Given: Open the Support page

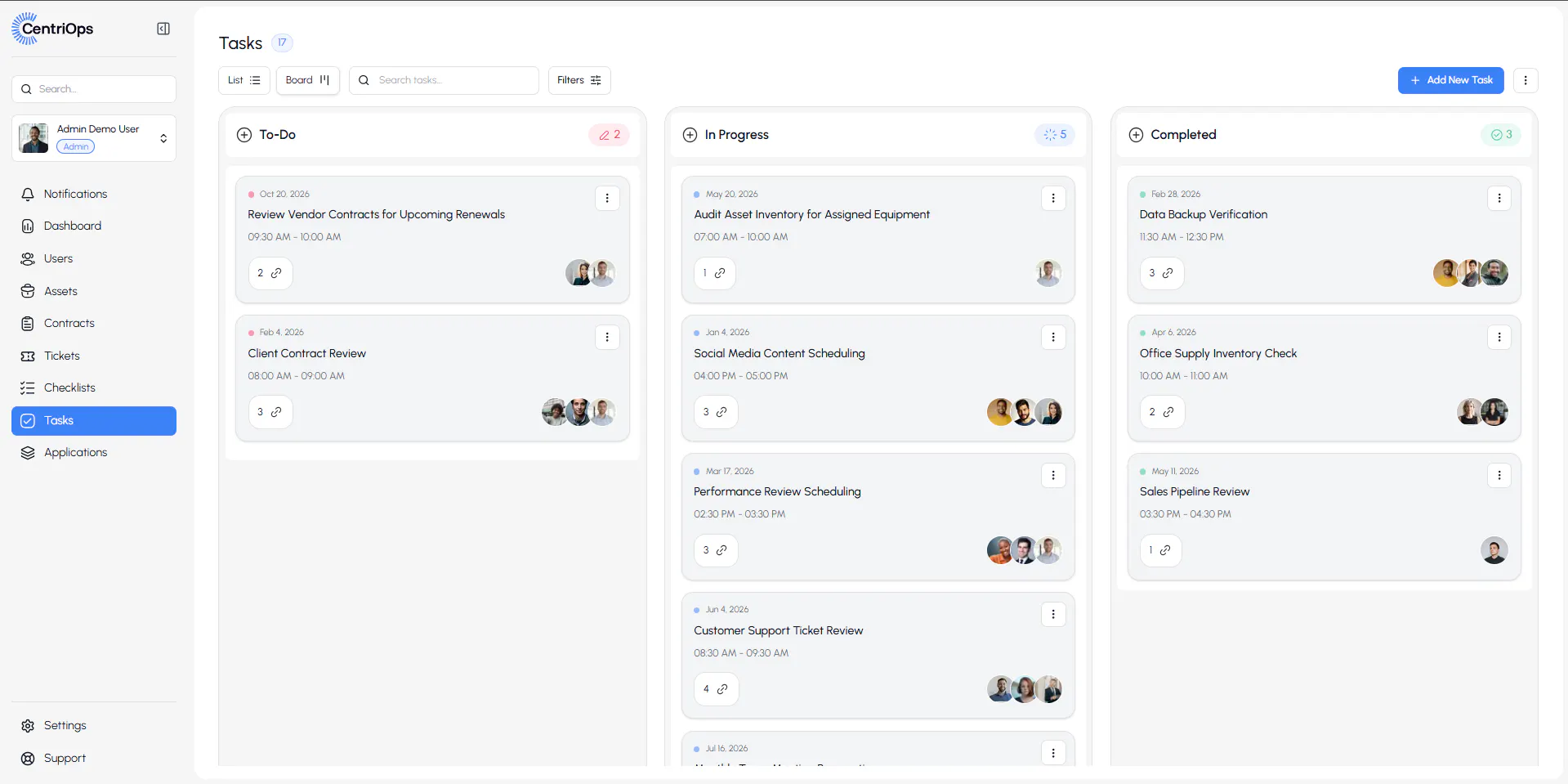Looking at the screenshot, I should click(94, 758).
